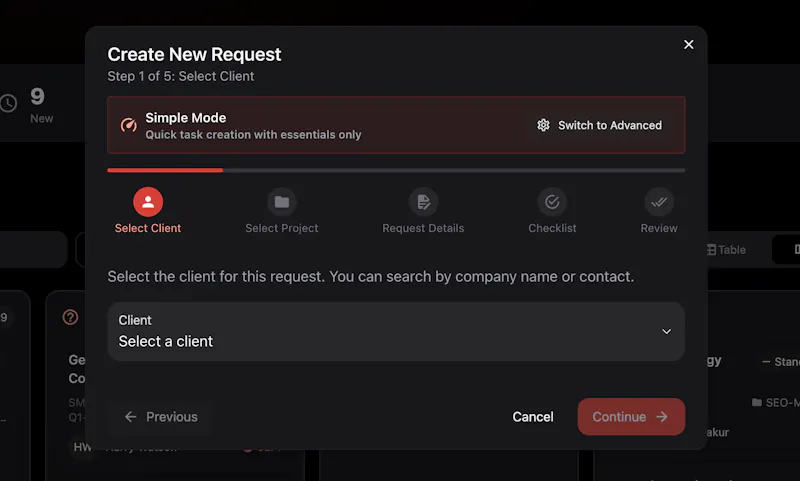Click the Create New Request title

click(x=194, y=55)
